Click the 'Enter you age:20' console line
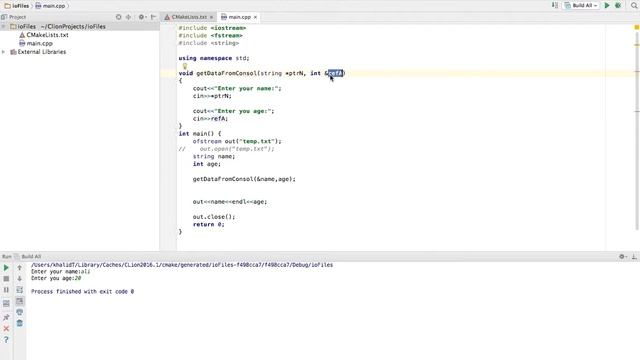Image resolution: width=640 pixels, height=360 pixels. (x=56, y=278)
